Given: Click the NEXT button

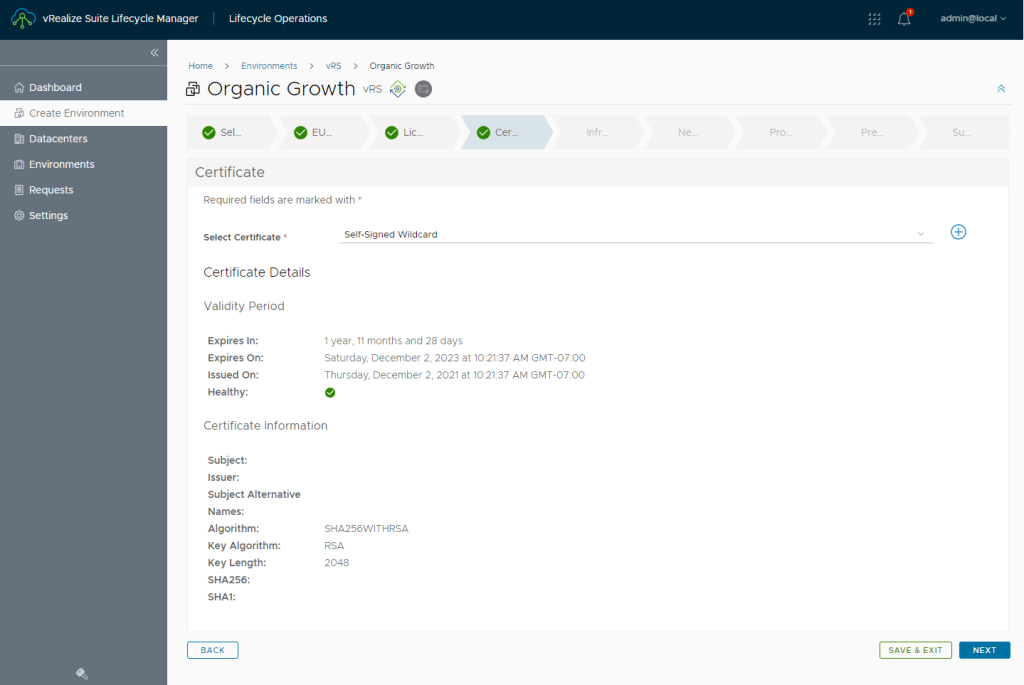Looking at the screenshot, I should 984,650.
